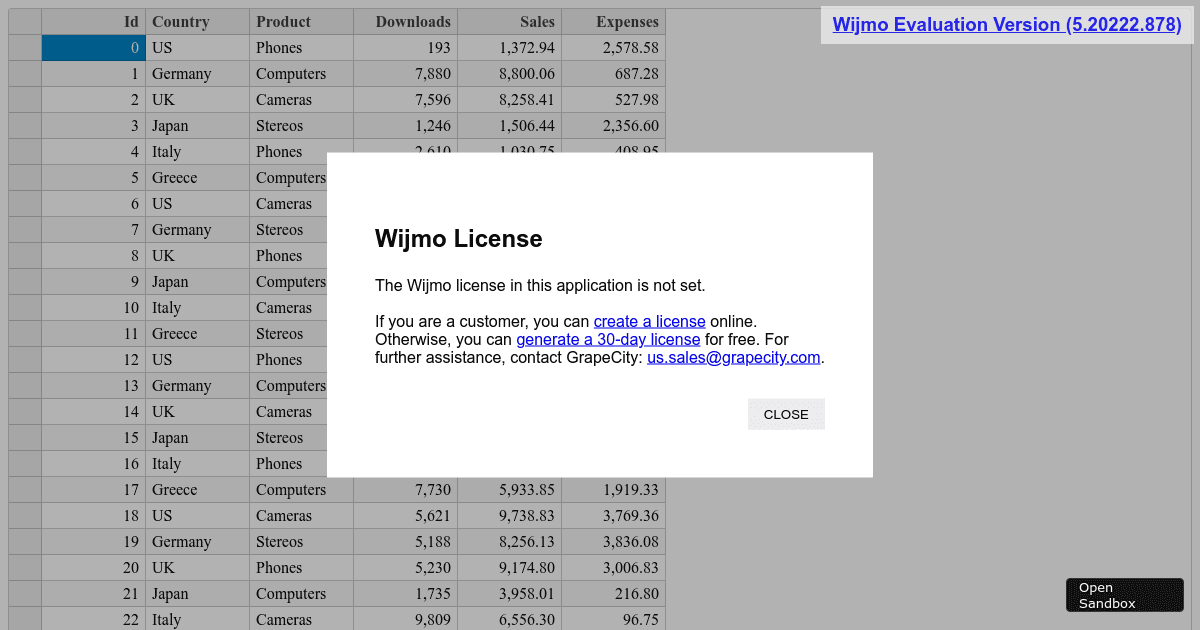
Task: Click the Downloads value 1,246
Action: point(406,126)
